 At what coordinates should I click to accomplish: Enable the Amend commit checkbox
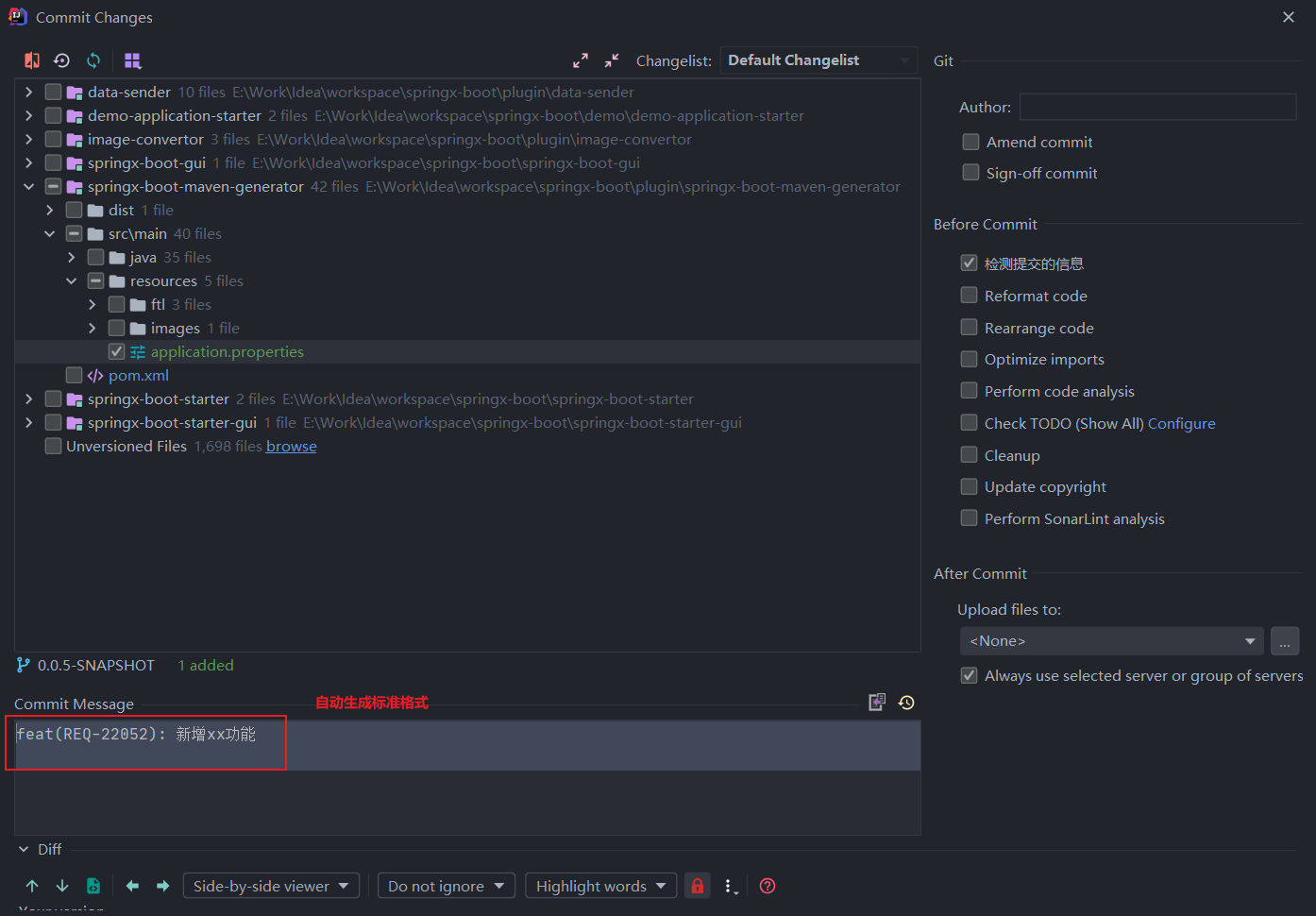[970, 142]
